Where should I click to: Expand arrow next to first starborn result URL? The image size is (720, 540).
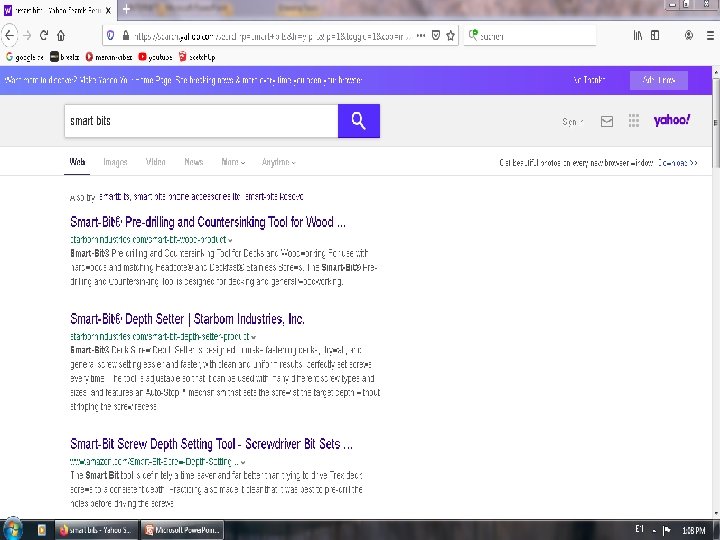[x=231, y=240]
